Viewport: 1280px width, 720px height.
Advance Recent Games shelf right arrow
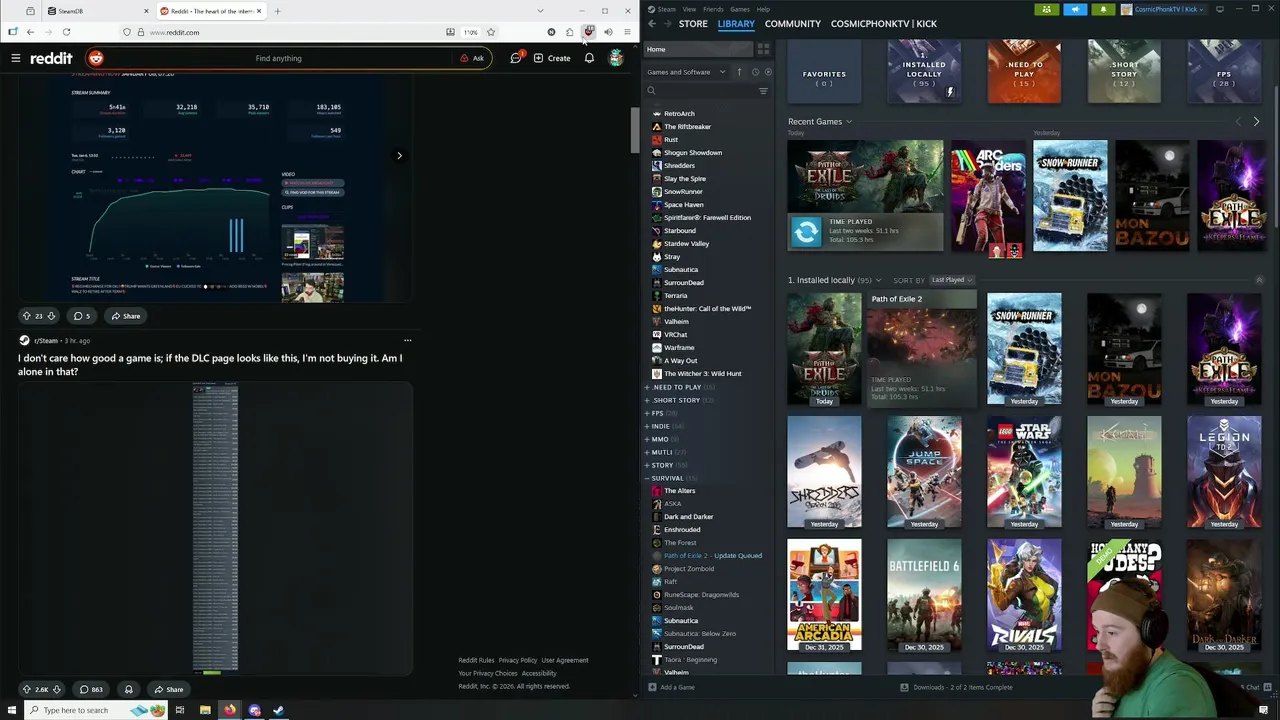(1256, 122)
